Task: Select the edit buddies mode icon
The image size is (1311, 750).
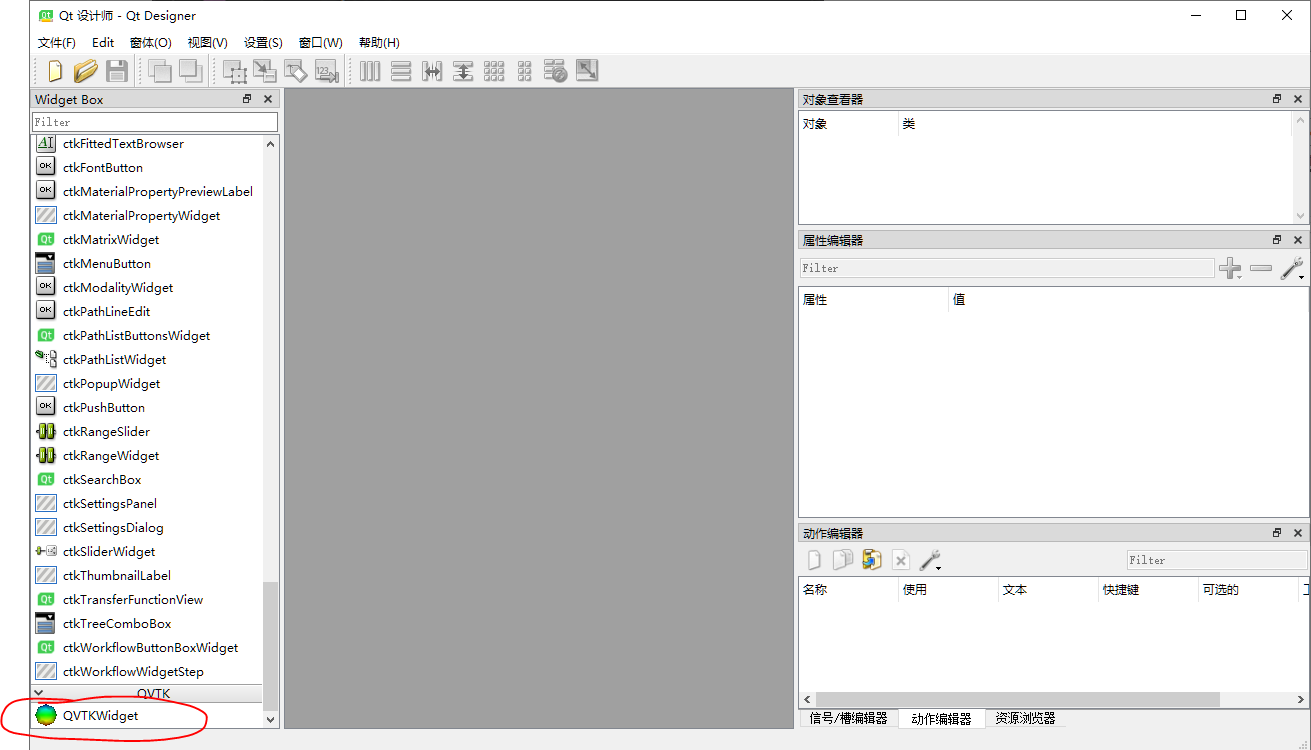Action: coord(296,70)
